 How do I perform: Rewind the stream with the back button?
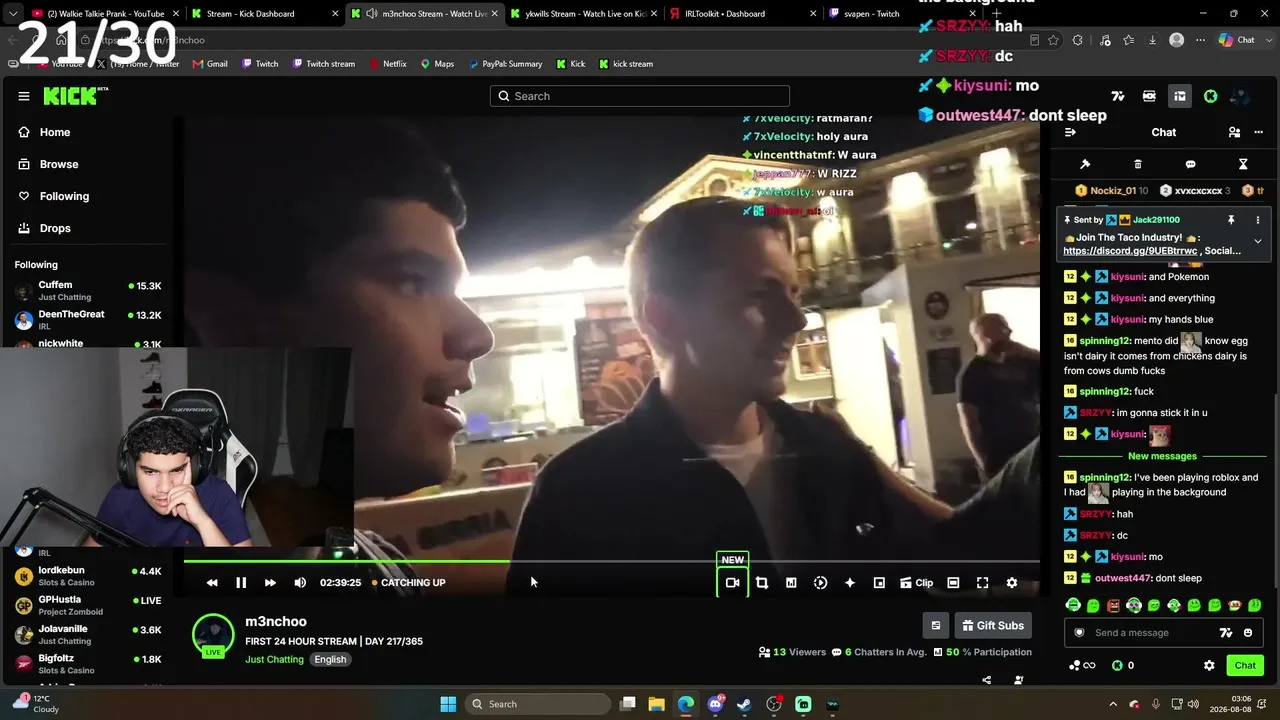click(x=212, y=583)
